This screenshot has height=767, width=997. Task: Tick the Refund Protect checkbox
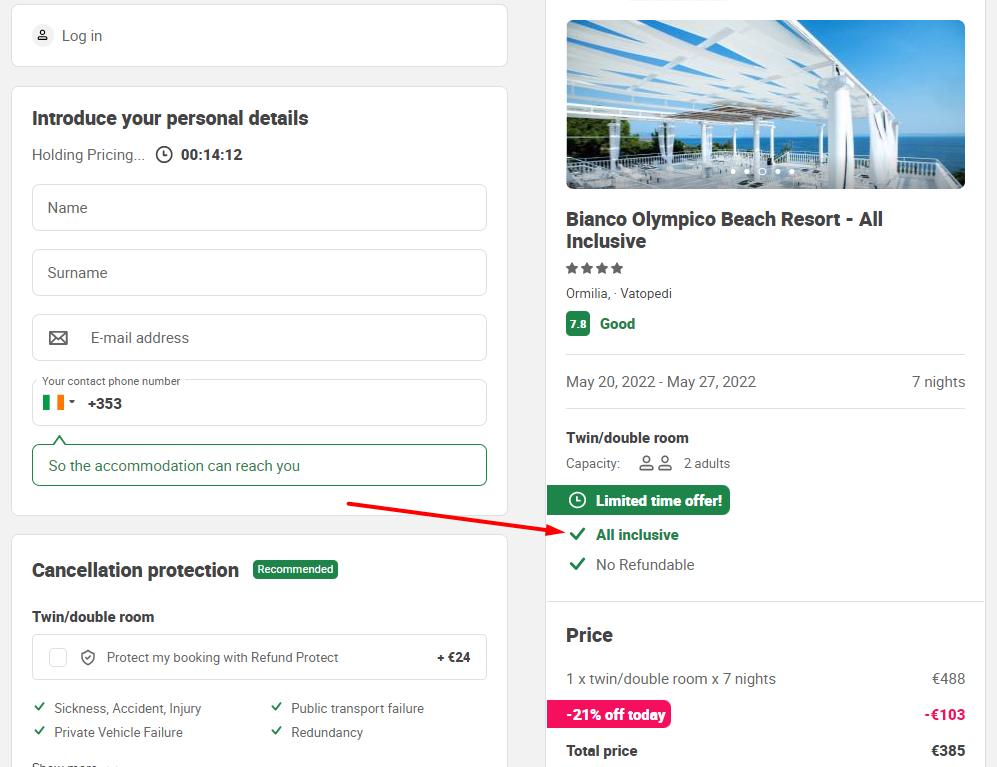pyautogui.click(x=58, y=658)
